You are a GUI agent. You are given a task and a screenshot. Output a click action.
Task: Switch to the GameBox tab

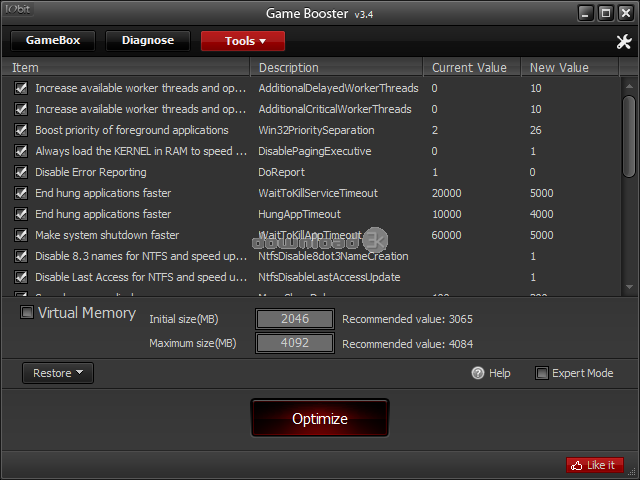click(x=53, y=40)
